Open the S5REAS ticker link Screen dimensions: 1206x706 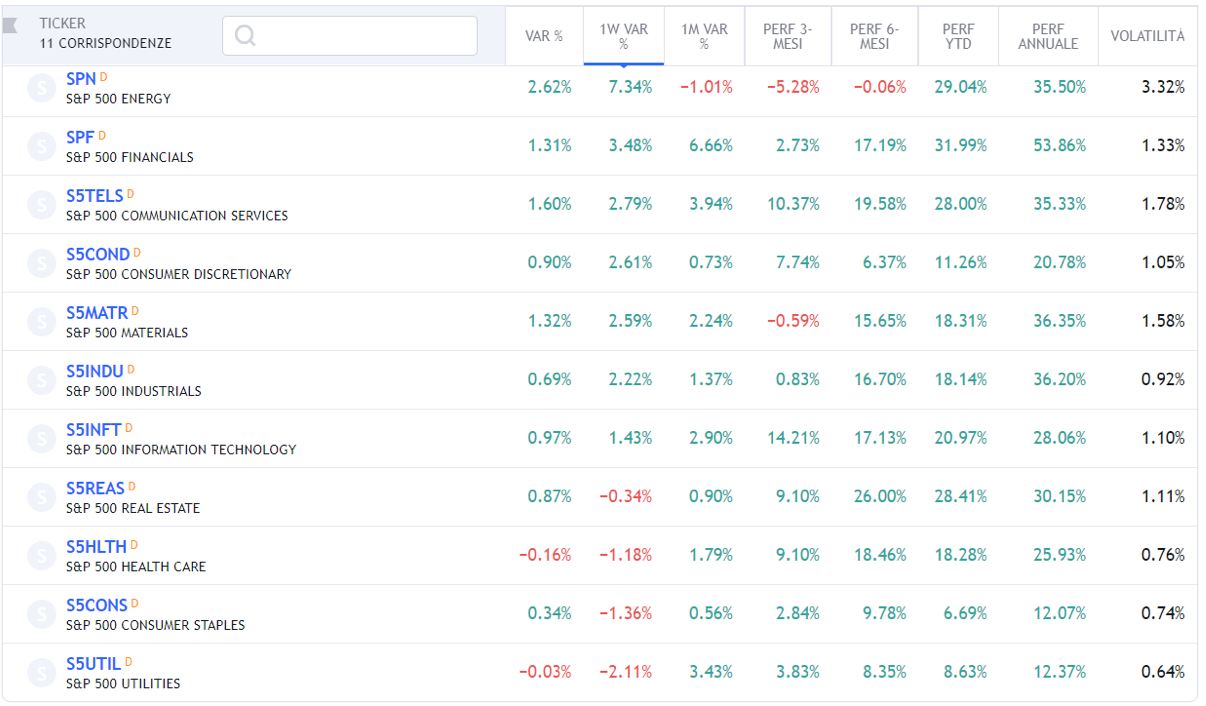point(96,488)
